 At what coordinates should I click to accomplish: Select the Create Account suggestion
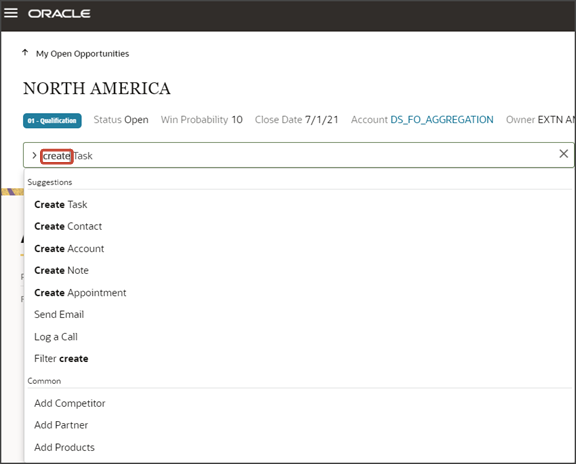pyautogui.click(x=69, y=249)
